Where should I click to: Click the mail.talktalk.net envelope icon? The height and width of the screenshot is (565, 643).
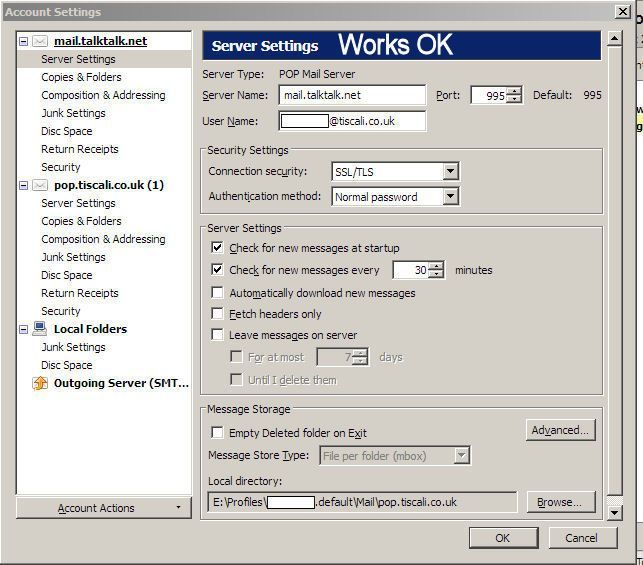[x=40, y=41]
